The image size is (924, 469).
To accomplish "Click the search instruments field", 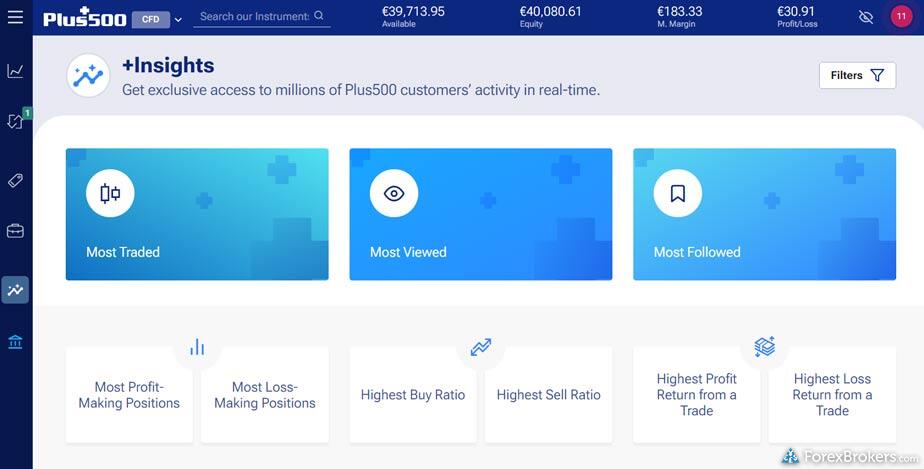I will (256, 16).
